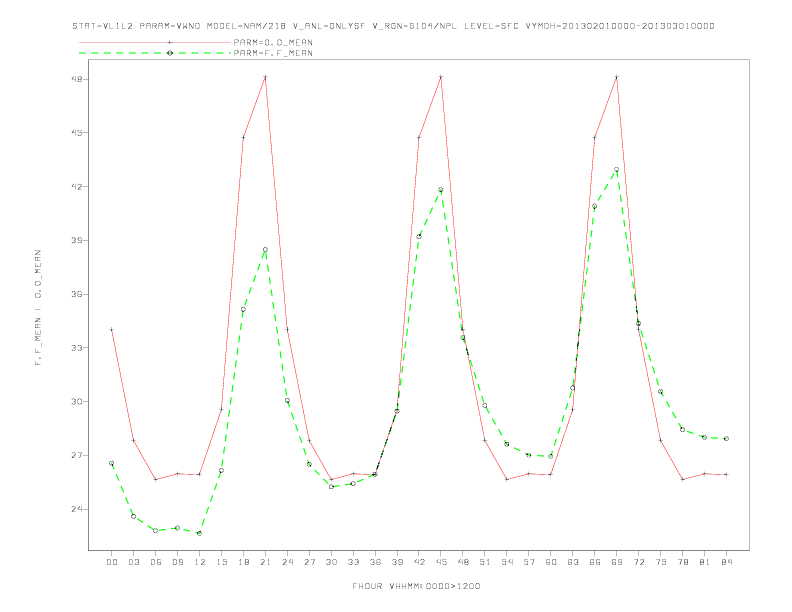Click y-axis tick label 45

point(77,133)
